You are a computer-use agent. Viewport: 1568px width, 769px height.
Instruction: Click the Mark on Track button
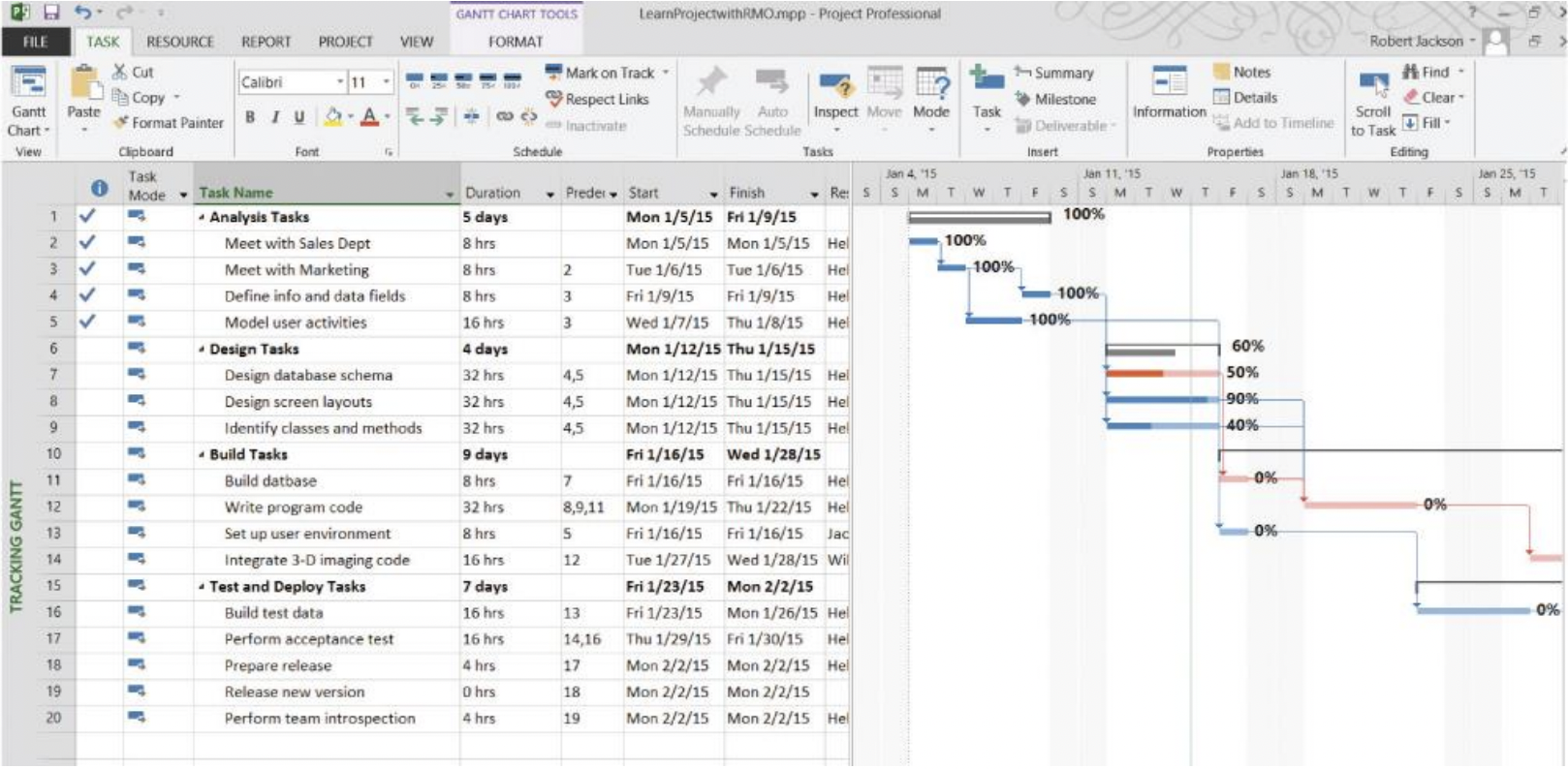(x=608, y=73)
